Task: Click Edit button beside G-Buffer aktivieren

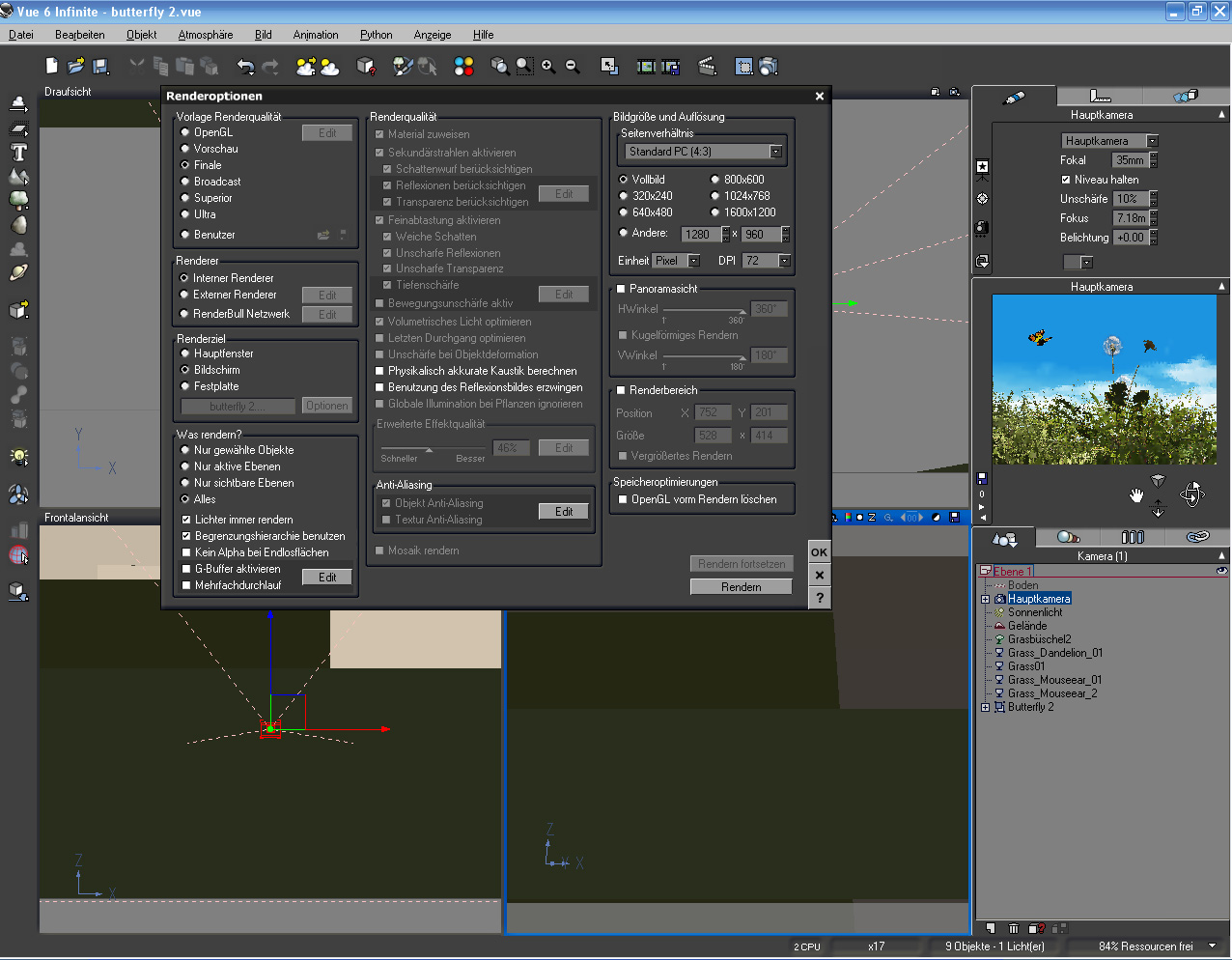Action: (x=327, y=578)
